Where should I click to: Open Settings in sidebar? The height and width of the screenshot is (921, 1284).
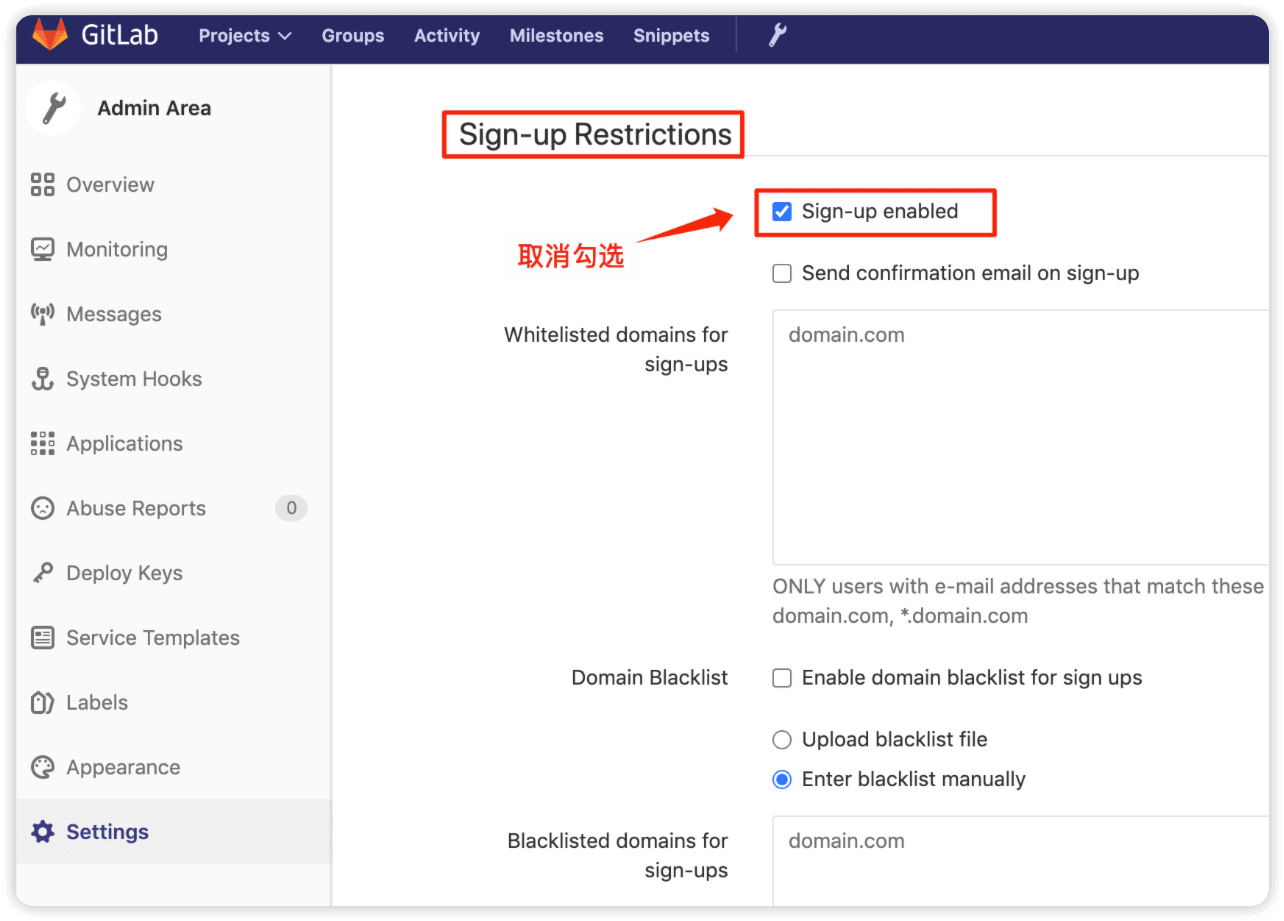click(x=173, y=832)
